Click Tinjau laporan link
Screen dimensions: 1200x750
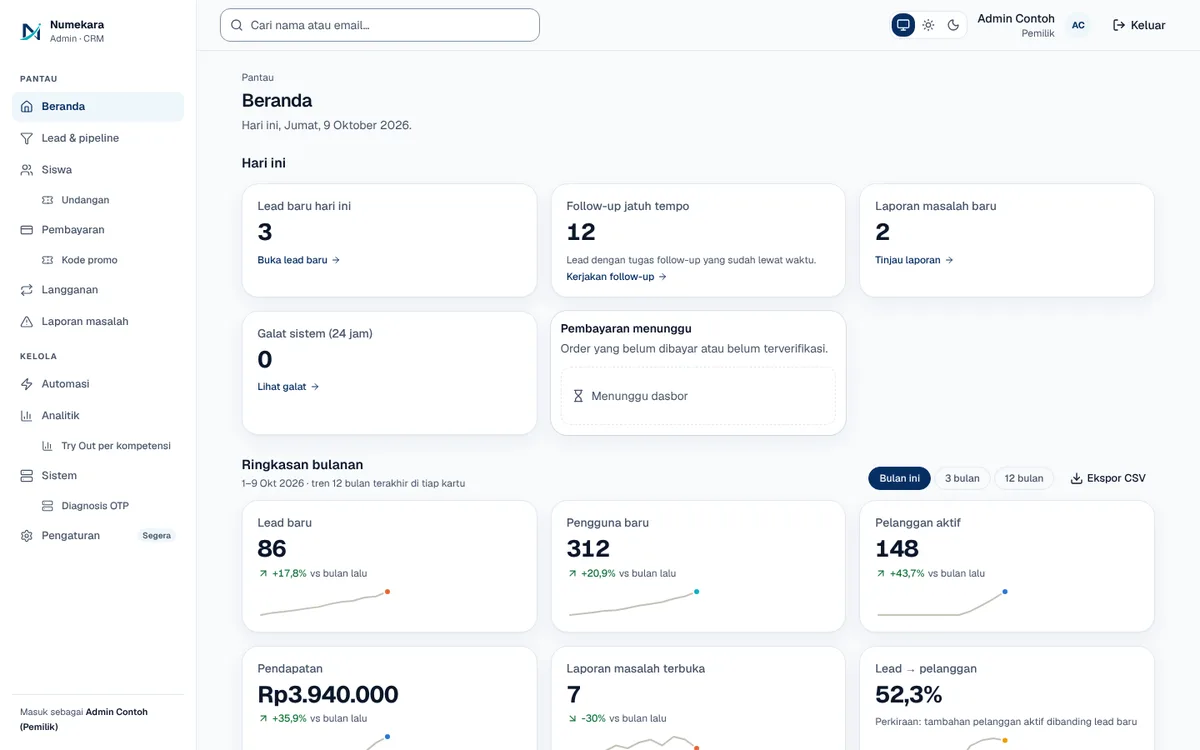(914, 260)
